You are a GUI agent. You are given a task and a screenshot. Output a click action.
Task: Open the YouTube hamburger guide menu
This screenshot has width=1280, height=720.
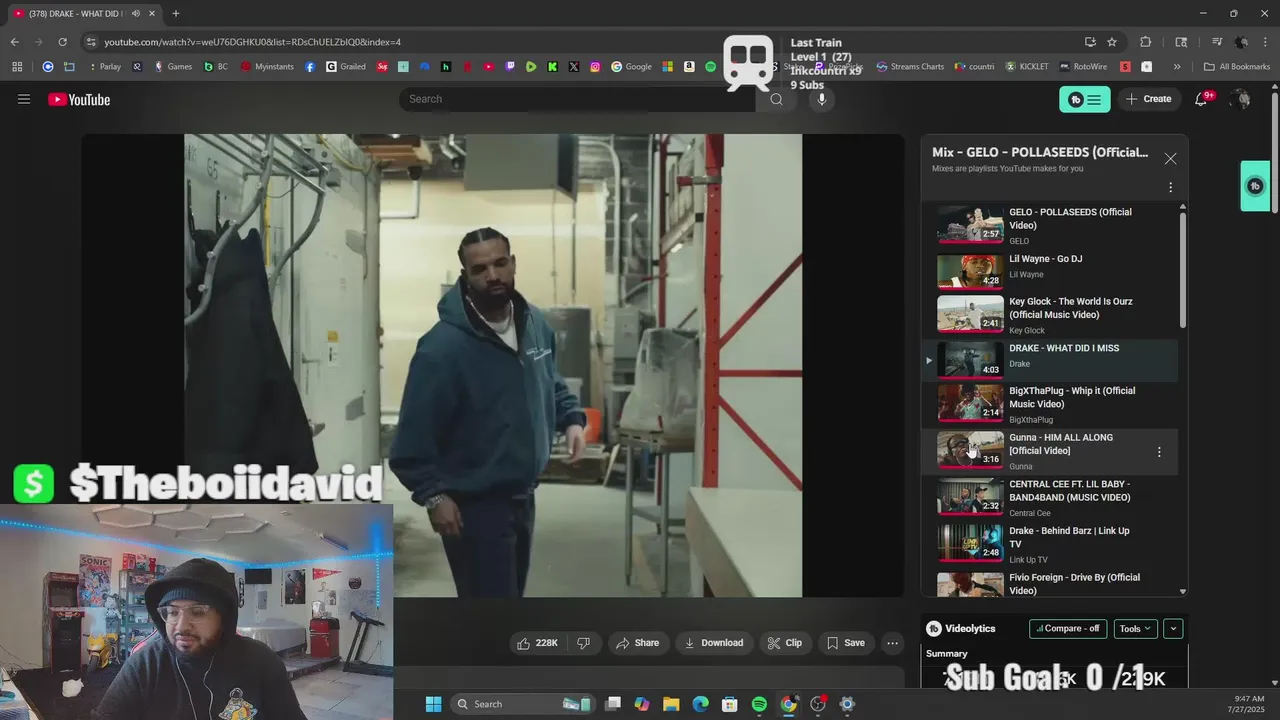(x=24, y=99)
